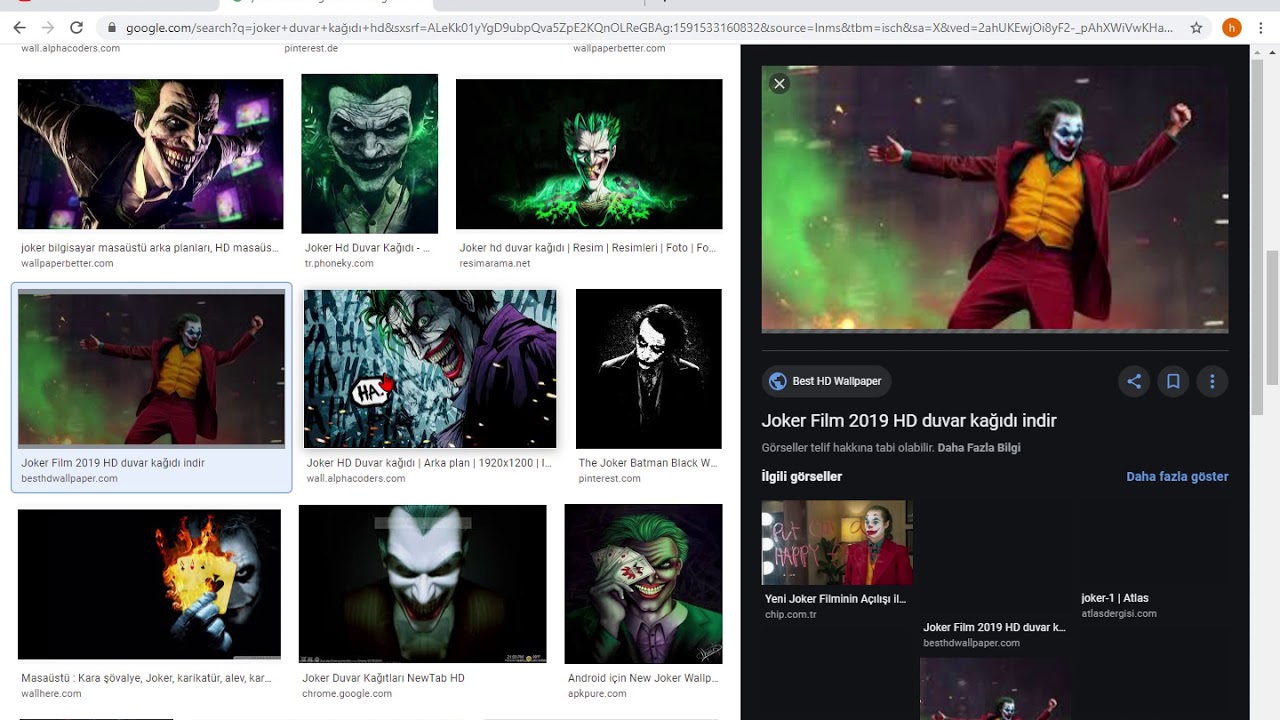Open related besthdwallpaper.com Joker Film 2019 link
Image resolution: width=1280 pixels, height=720 pixels.
point(994,627)
